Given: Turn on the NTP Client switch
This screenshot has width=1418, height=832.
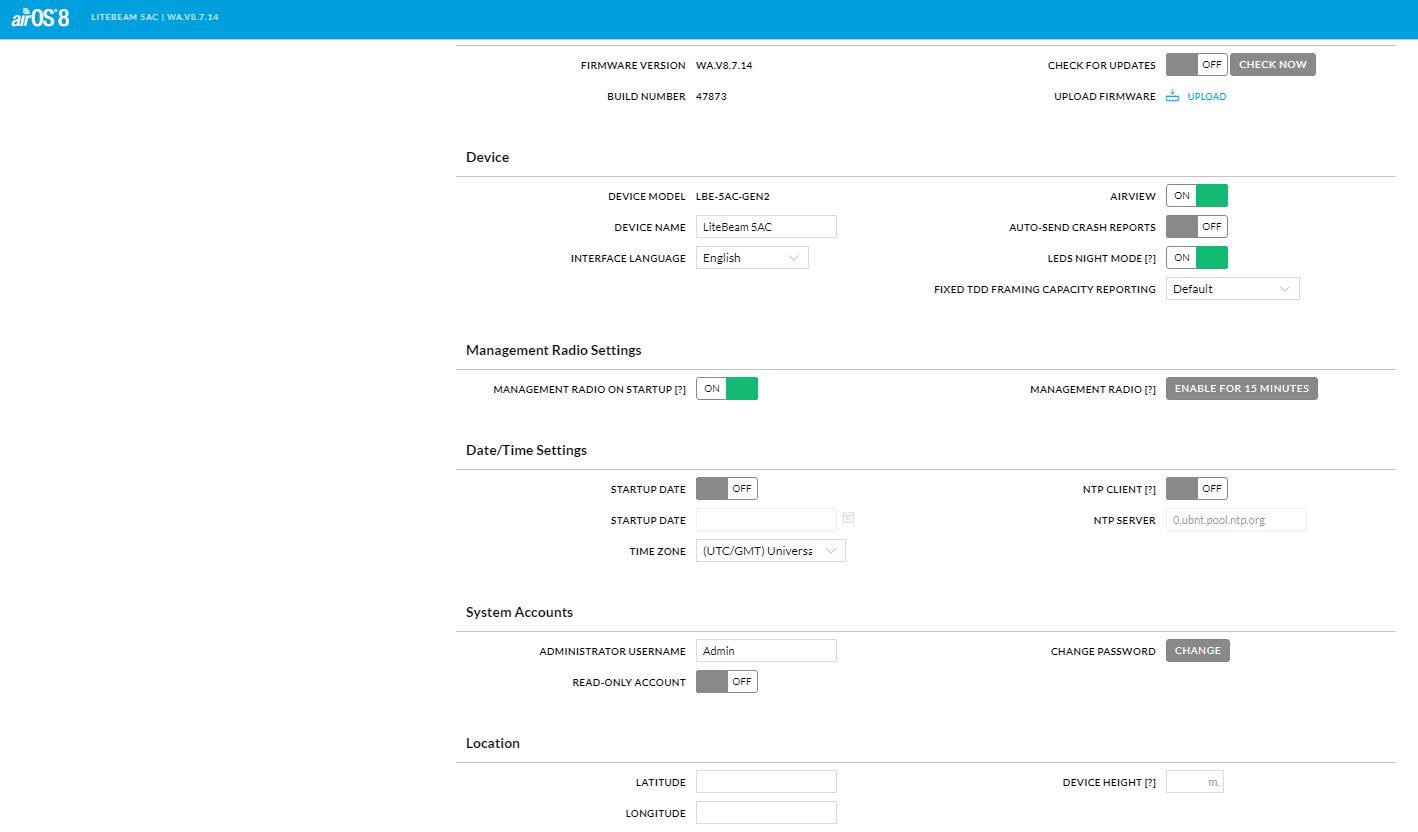Looking at the screenshot, I should tap(1196, 489).
